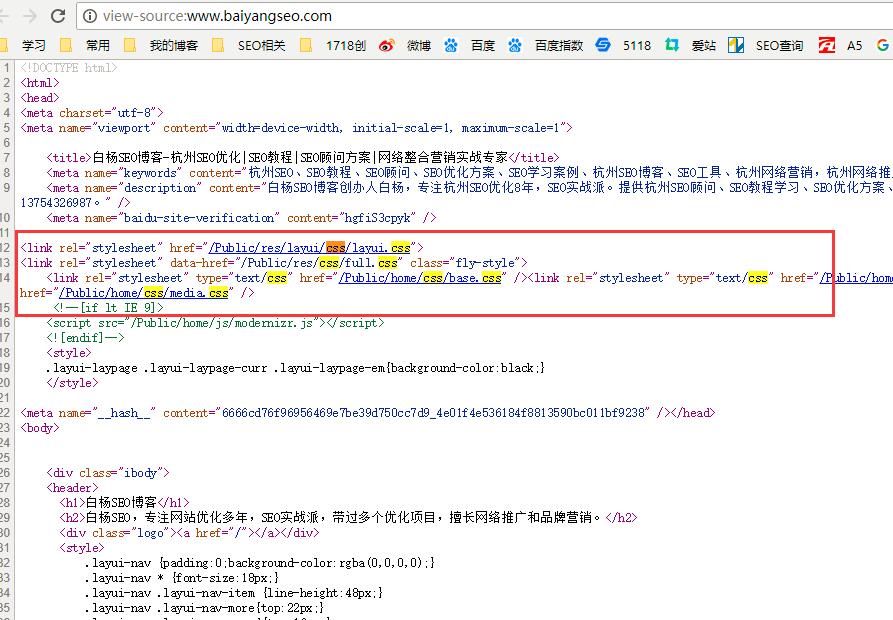893x620 pixels.
Task: Click the baidu-site-verification meta line
Action: 241,217
